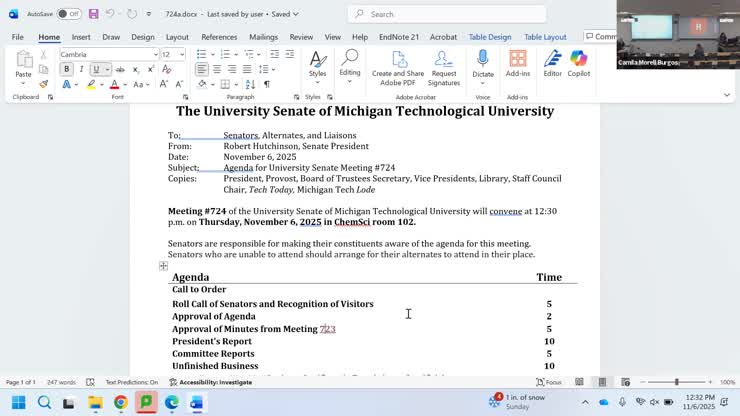The image size is (740, 416).
Task: Launch Copilot from the ribbon
Action: (x=579, y=64)
